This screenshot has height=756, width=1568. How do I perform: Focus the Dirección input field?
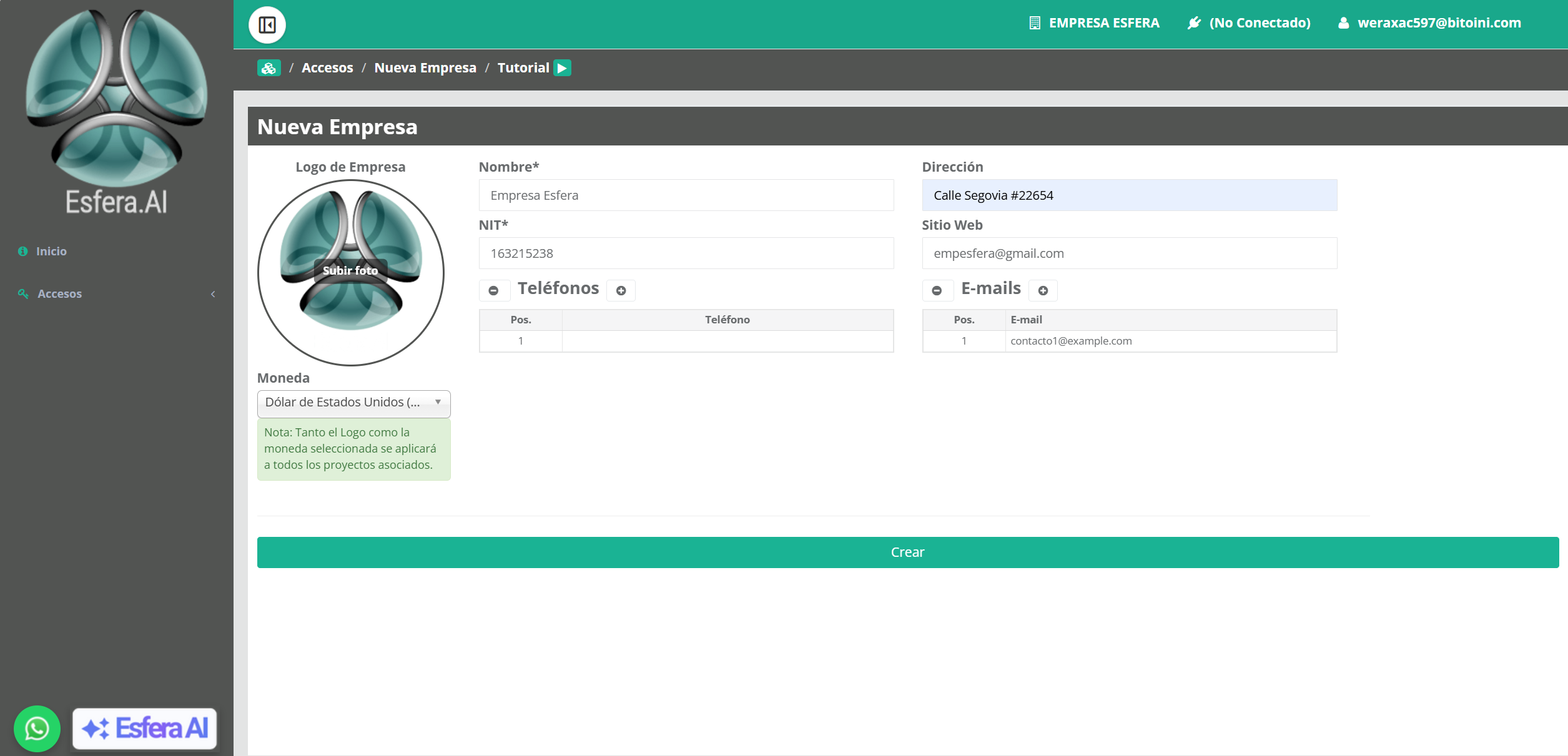tap(1130, 195)
